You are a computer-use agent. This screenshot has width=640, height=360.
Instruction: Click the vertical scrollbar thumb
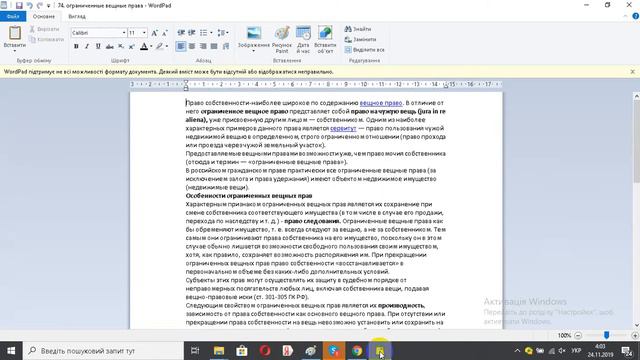636,142
